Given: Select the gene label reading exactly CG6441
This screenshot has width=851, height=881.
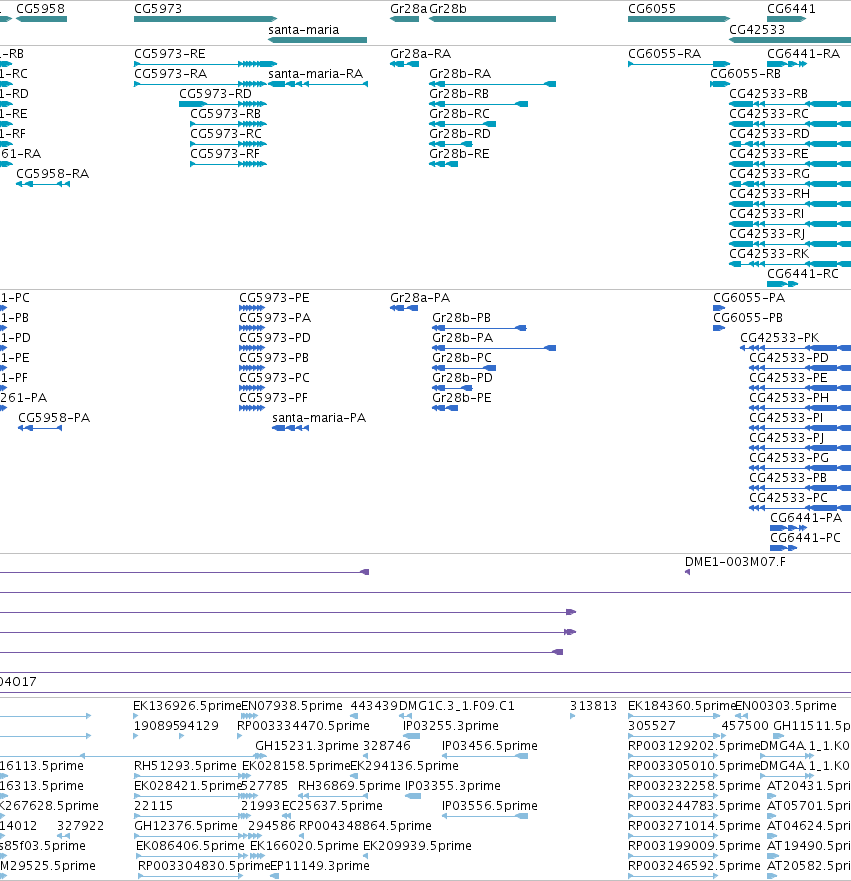Looking at the screenshot, I should pos(791,9).
